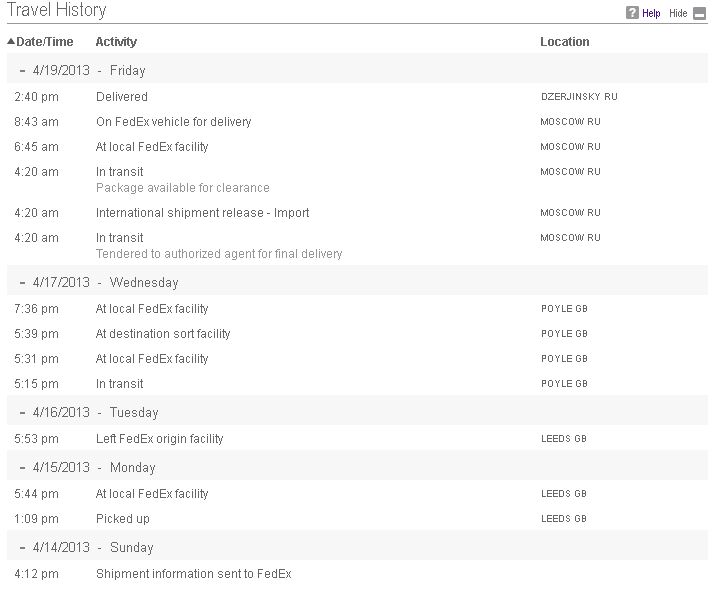The width and height of the screenshot is (712, 596).
Task: Collapse the 4/16/2013 Tuesday group
Action: pyautogui.click(x=22, y=413)
